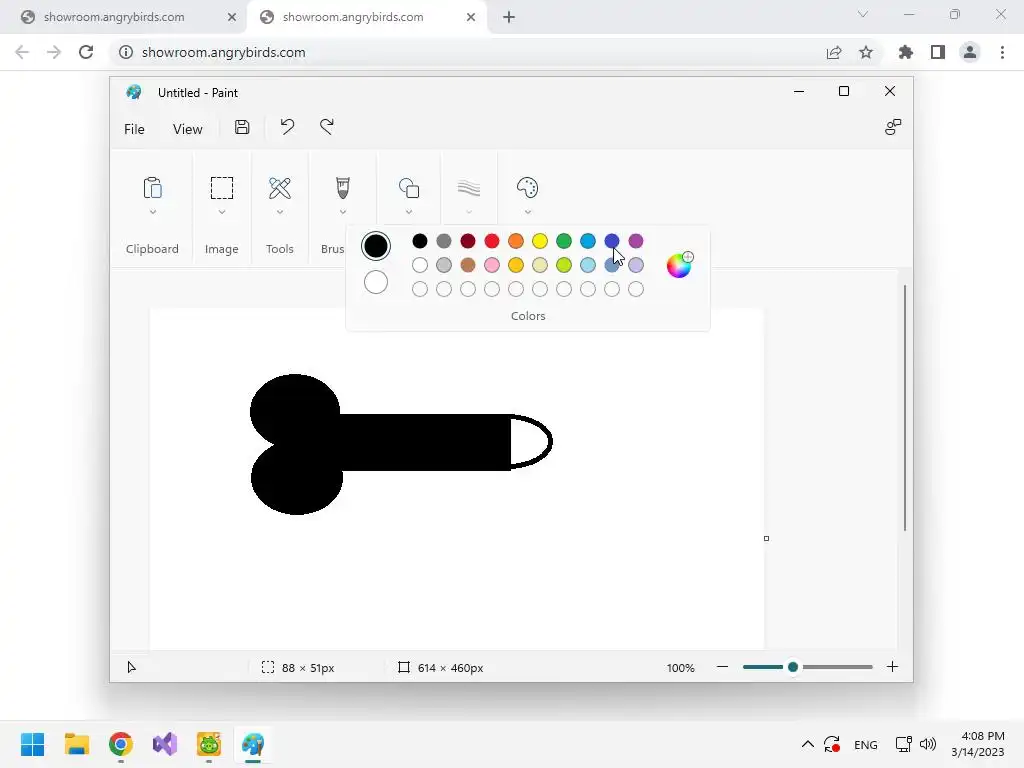Click the Paint app logo in title bar
Viewport: 1024px width, 768px height.
134,92
